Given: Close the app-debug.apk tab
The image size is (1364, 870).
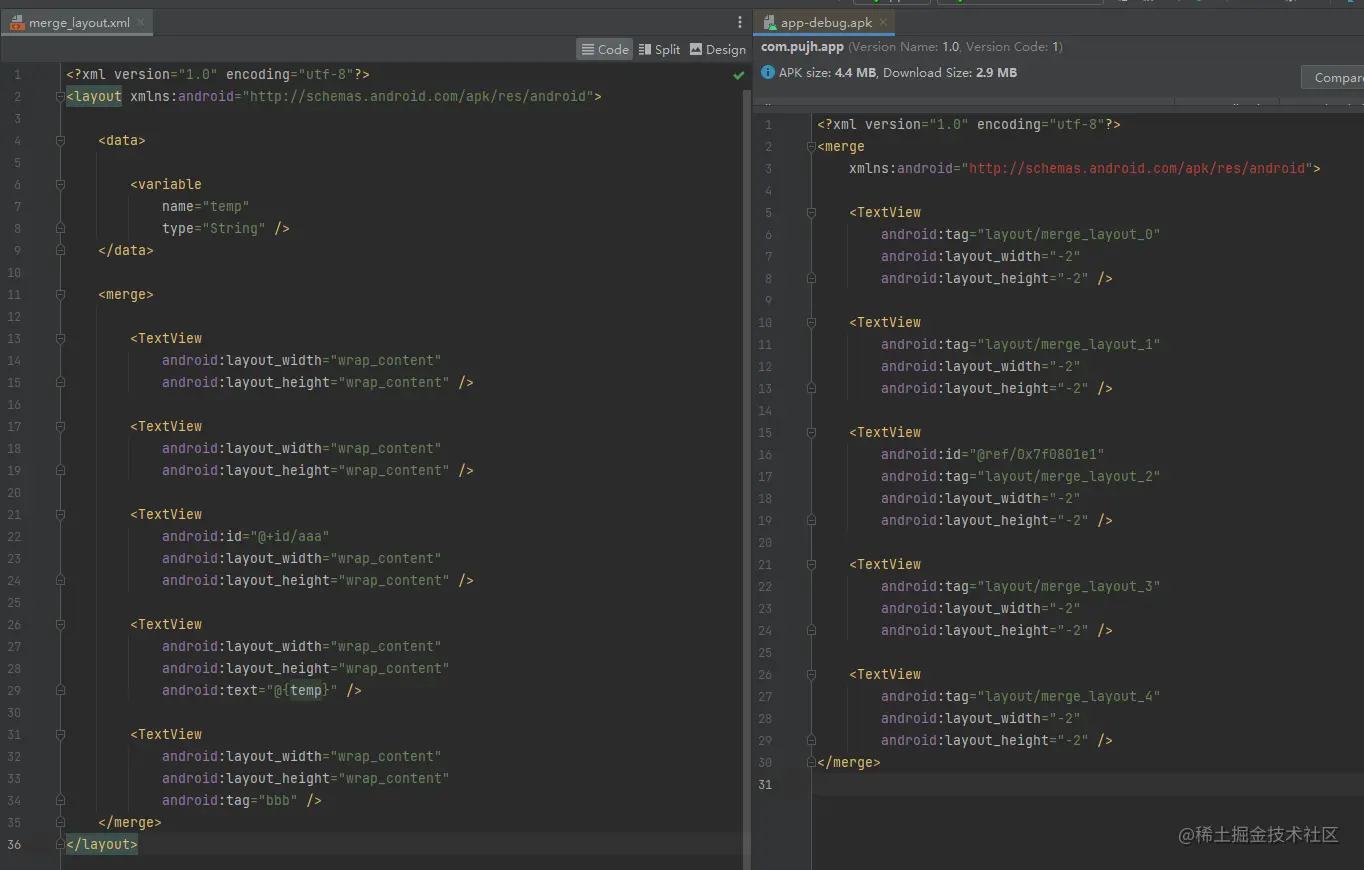Looking at the screenshot, I should click(x=883, y=22).
